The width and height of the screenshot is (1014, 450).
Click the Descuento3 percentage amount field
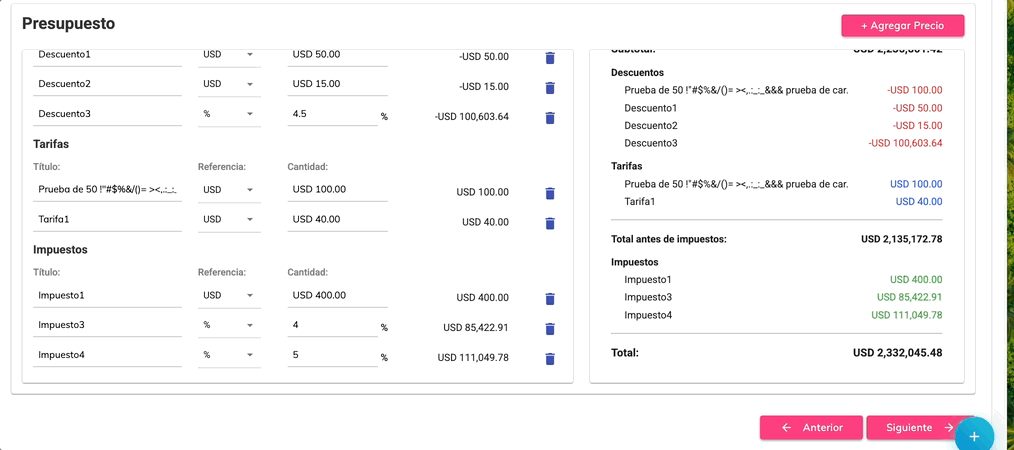pyautogui.click(x=332, y=114)
